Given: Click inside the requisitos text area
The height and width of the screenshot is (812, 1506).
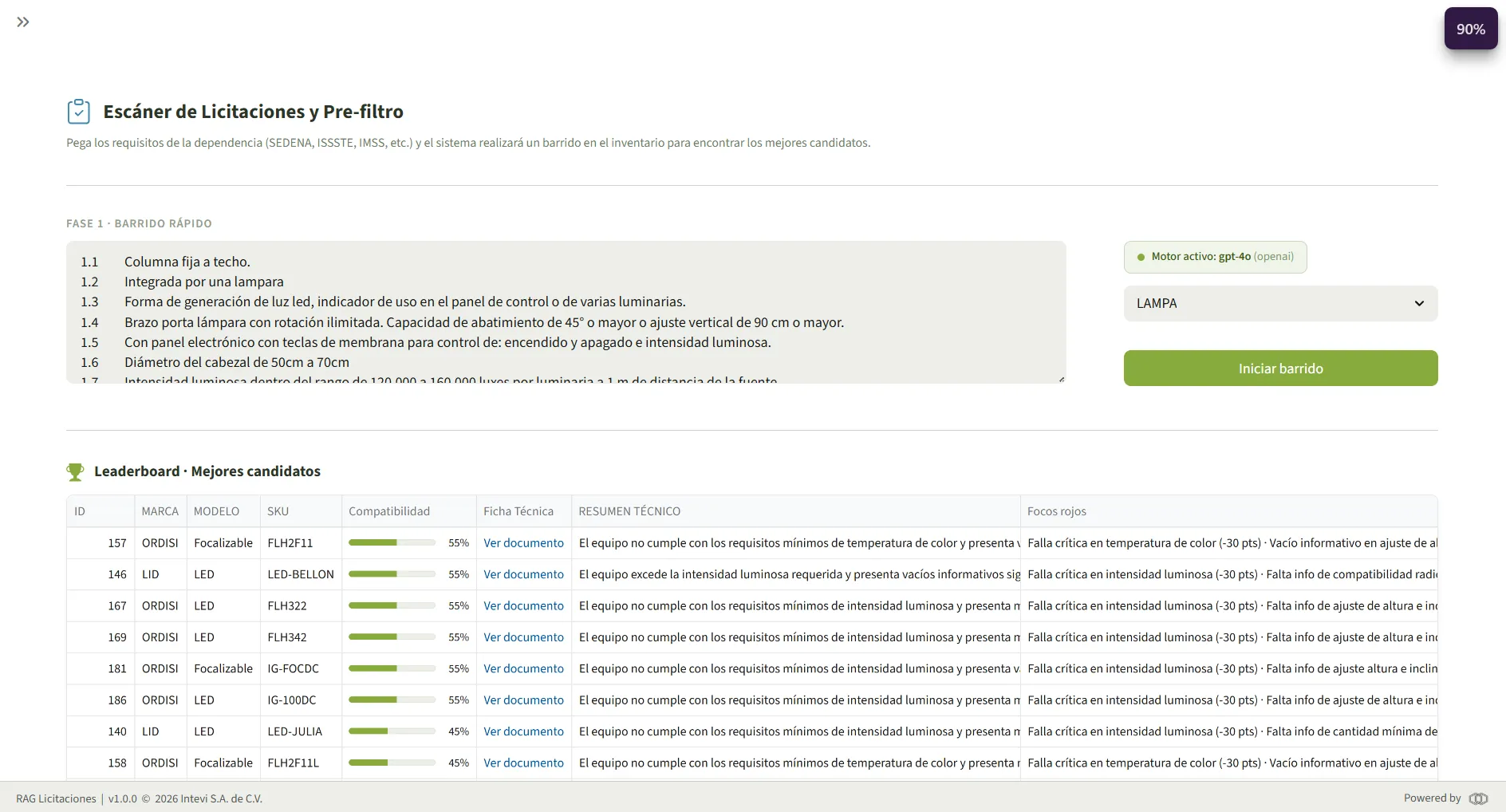Looking at the screenshot, I should (x=566, y=312).
